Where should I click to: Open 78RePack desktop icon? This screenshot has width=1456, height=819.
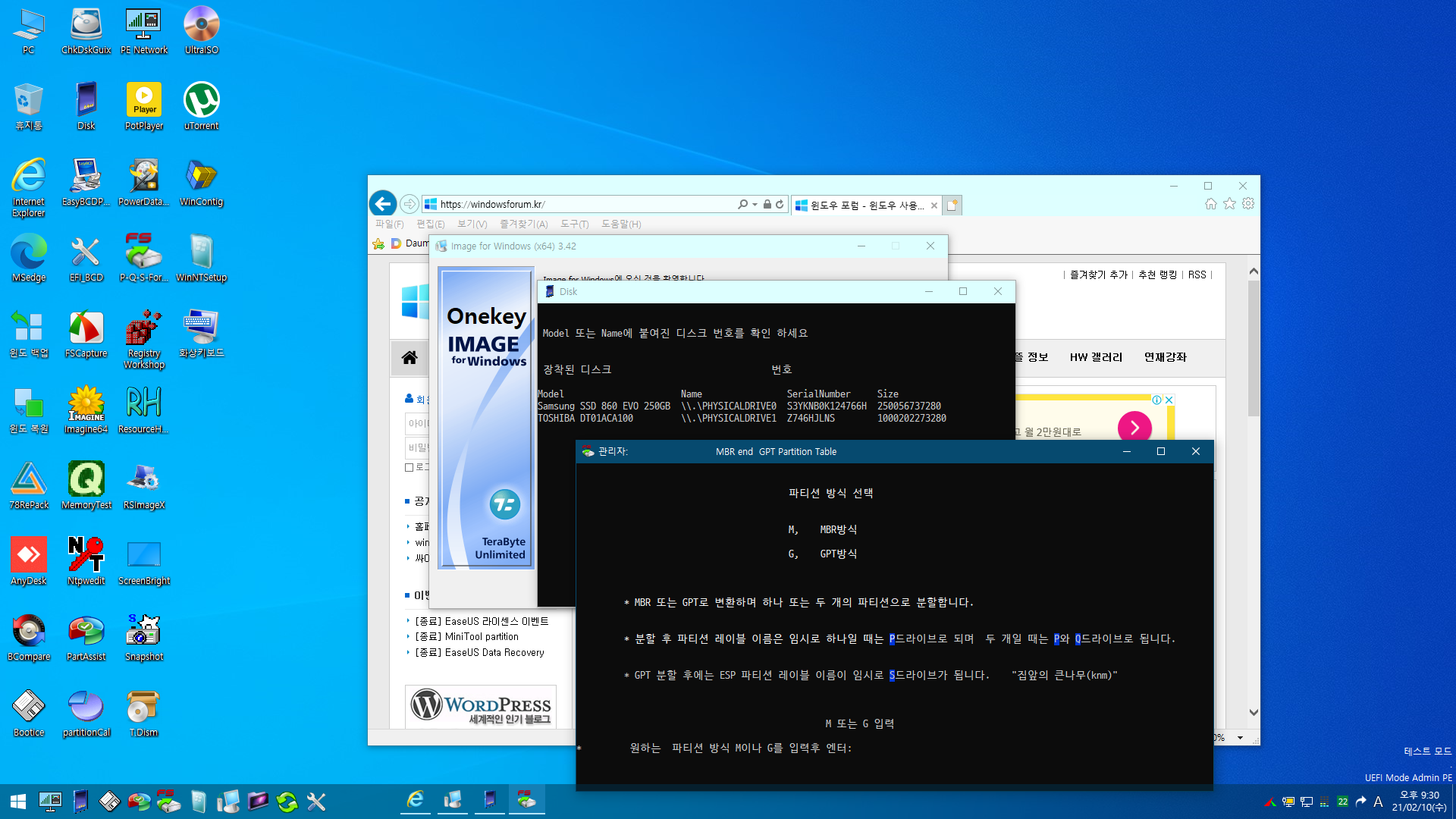pyautogui.click(x=29, y=485)
